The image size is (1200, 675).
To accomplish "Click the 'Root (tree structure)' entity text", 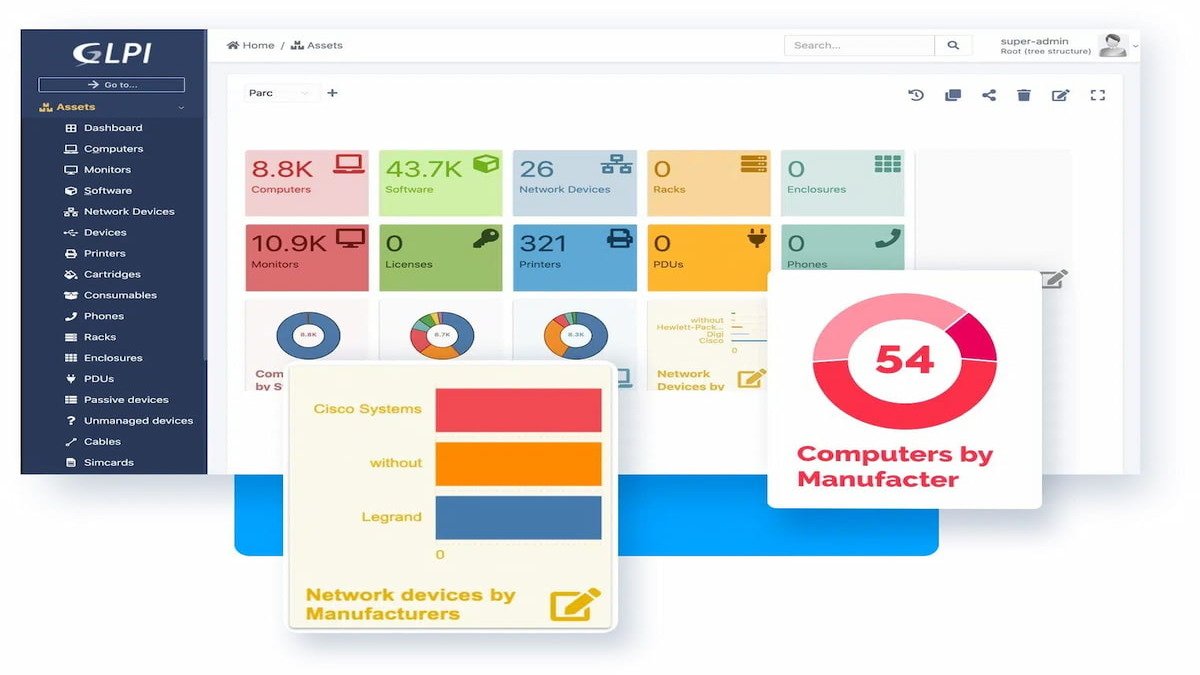I will click(1045, 51).
